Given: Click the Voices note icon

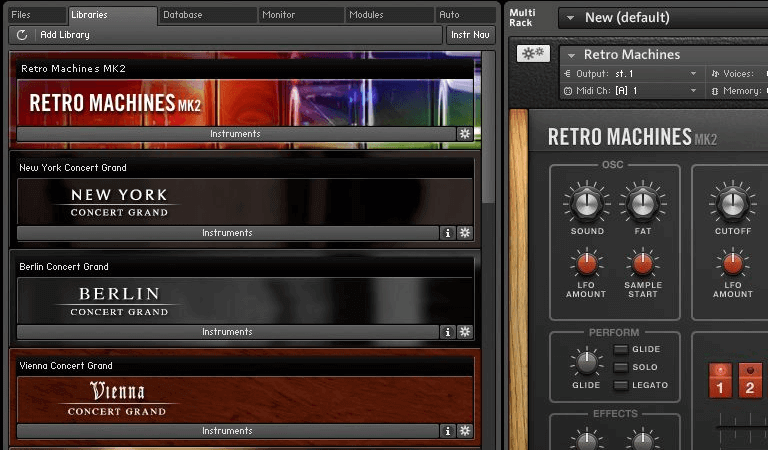Looking at the screenshot, I should coord(715,74).
